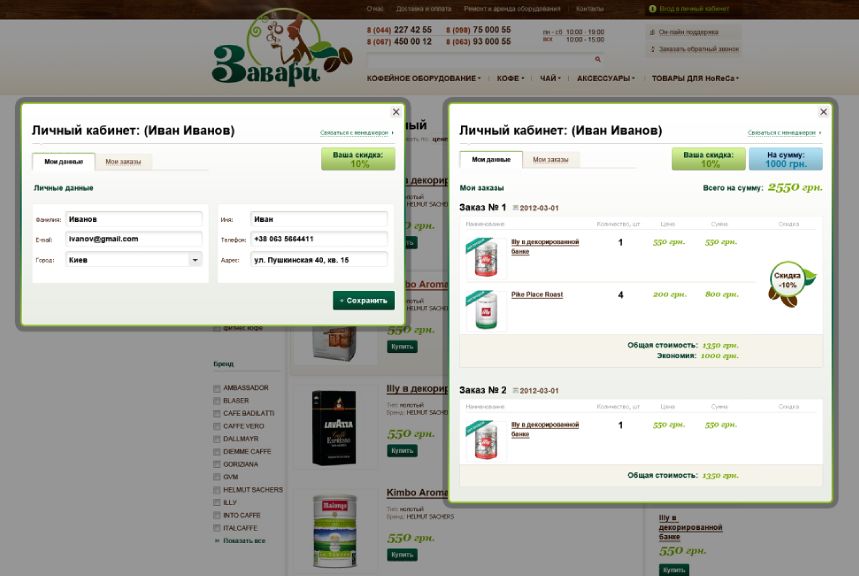The image size is (859, 576).
Task: Toggle the HELMUT SACHERS brand checkbox
Action: pos(217,490)
